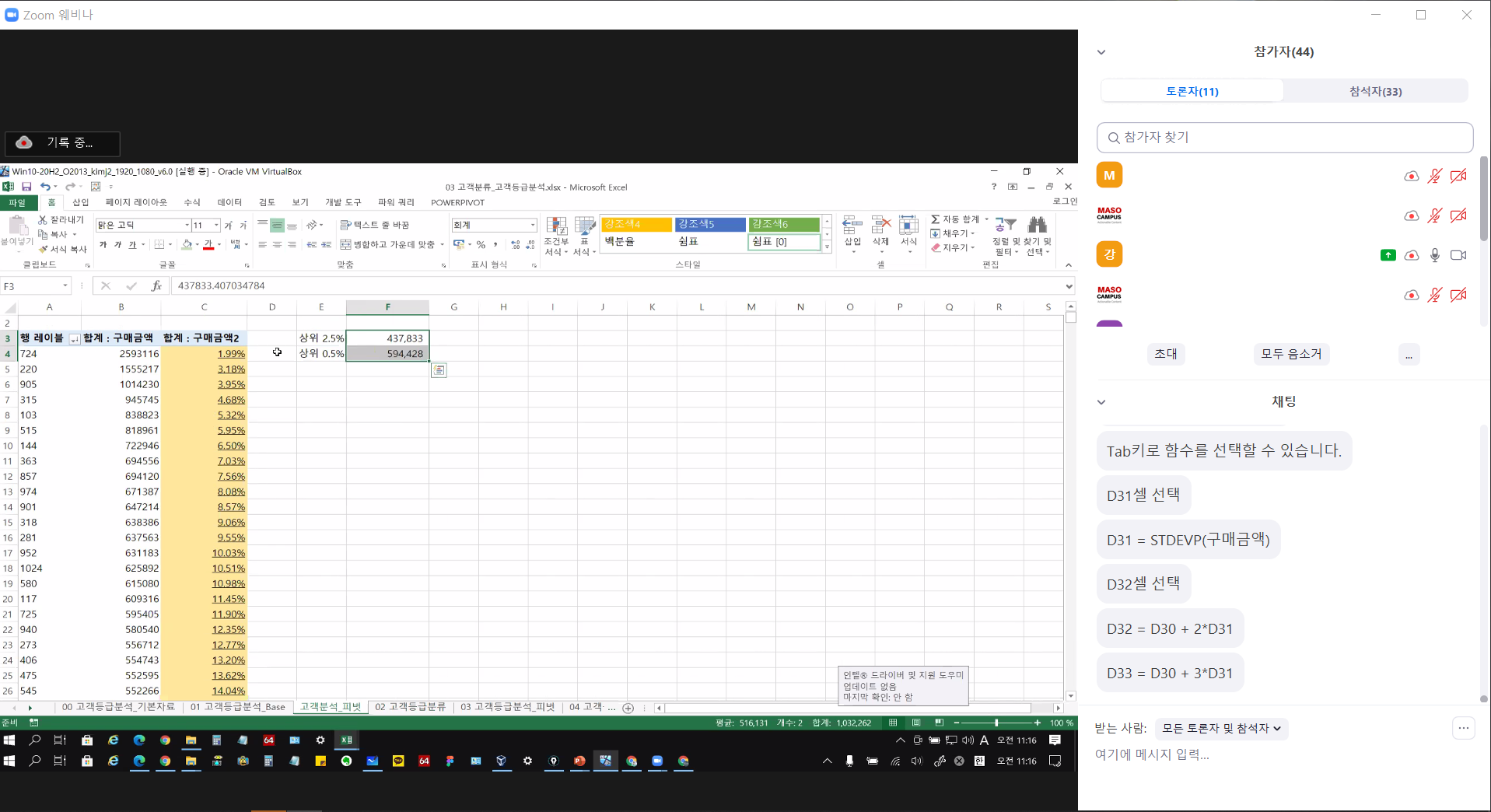Viewport: 1491px width, 812px height.
Task: Open the font name dropdown (맑은 고딕)
Action: [x=187, y=225]
